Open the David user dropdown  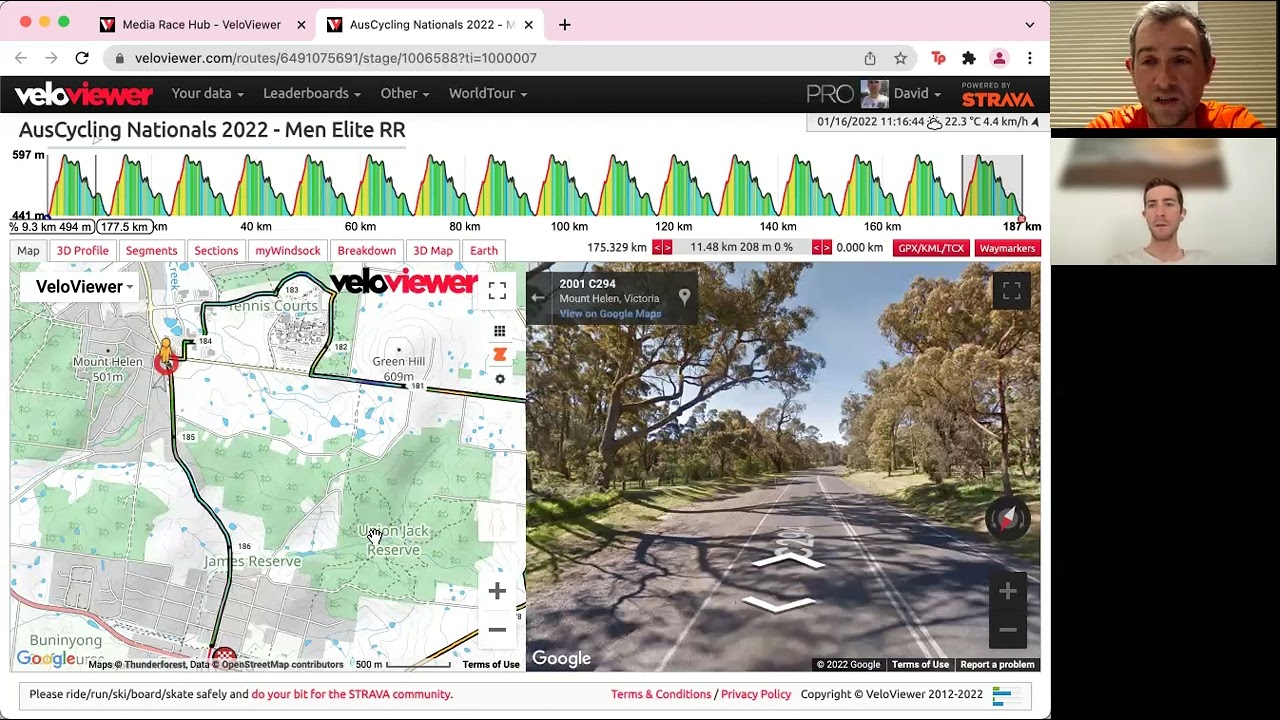click(917, 93)
